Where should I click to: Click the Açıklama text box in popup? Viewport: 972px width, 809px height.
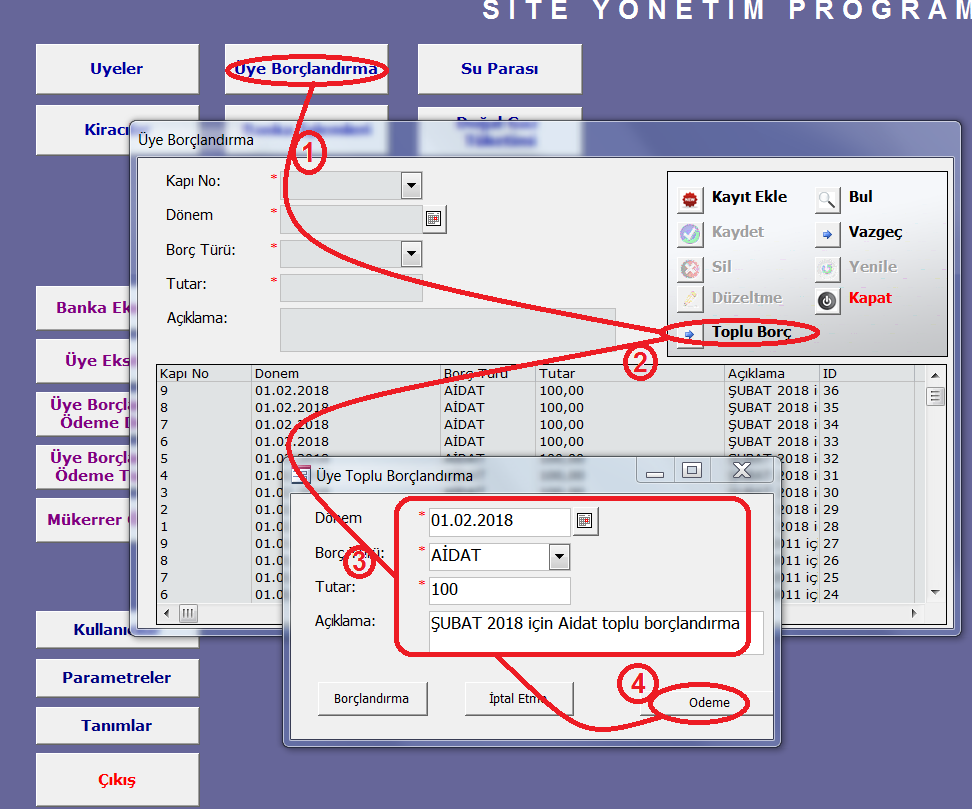pyautogui.click(x=595, y=631)
